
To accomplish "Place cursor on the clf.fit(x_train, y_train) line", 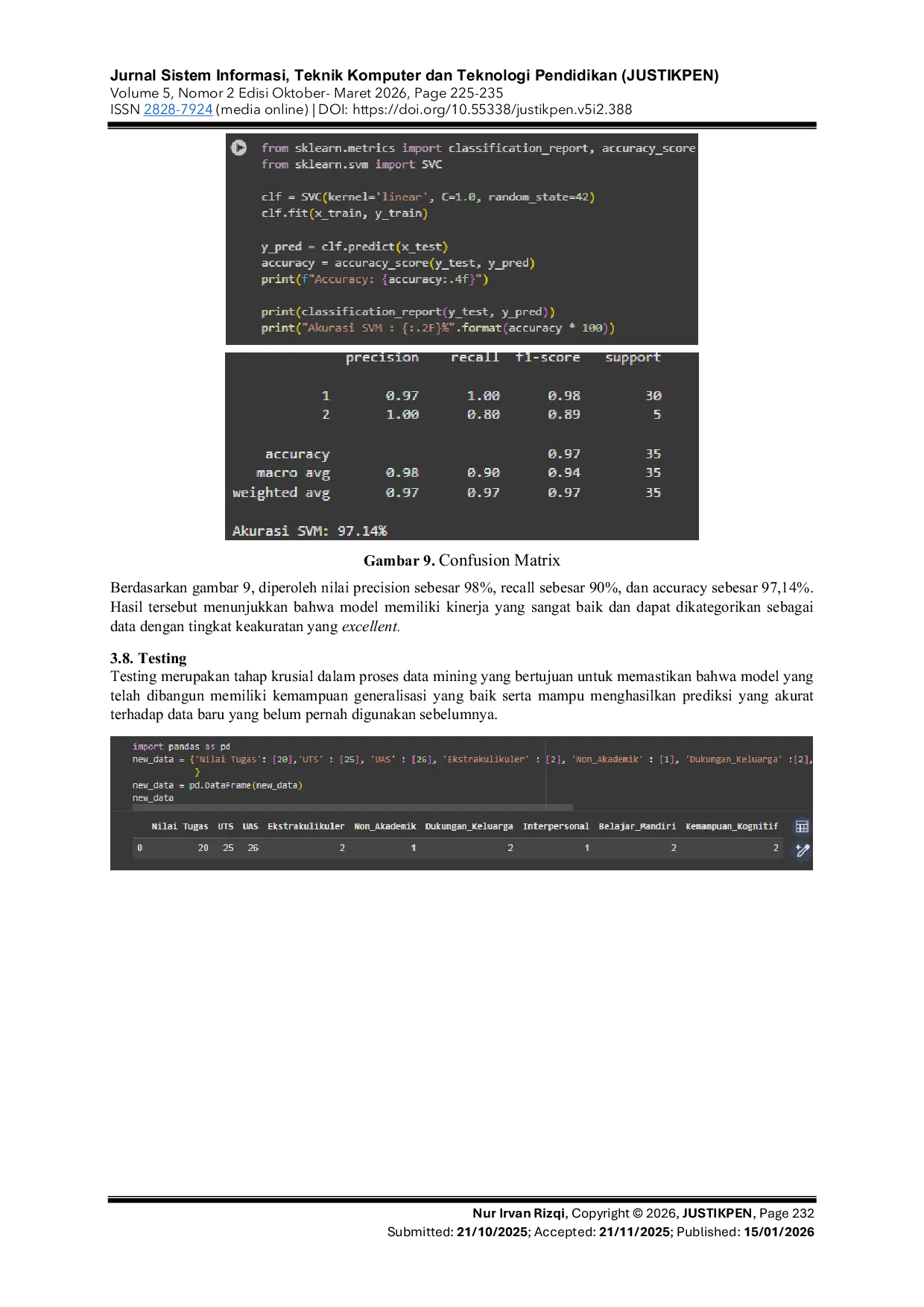I will (x=344, y=213).
